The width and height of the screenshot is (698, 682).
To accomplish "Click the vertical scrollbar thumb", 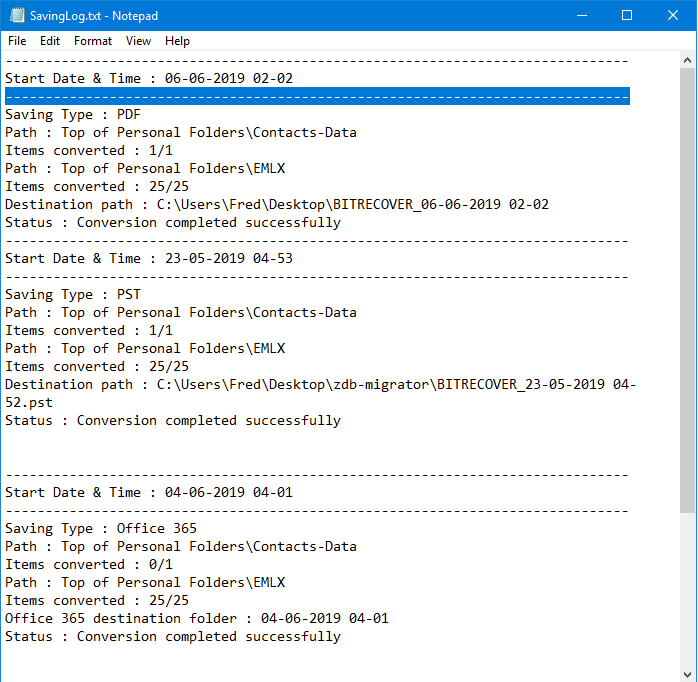I will (687, 290).
